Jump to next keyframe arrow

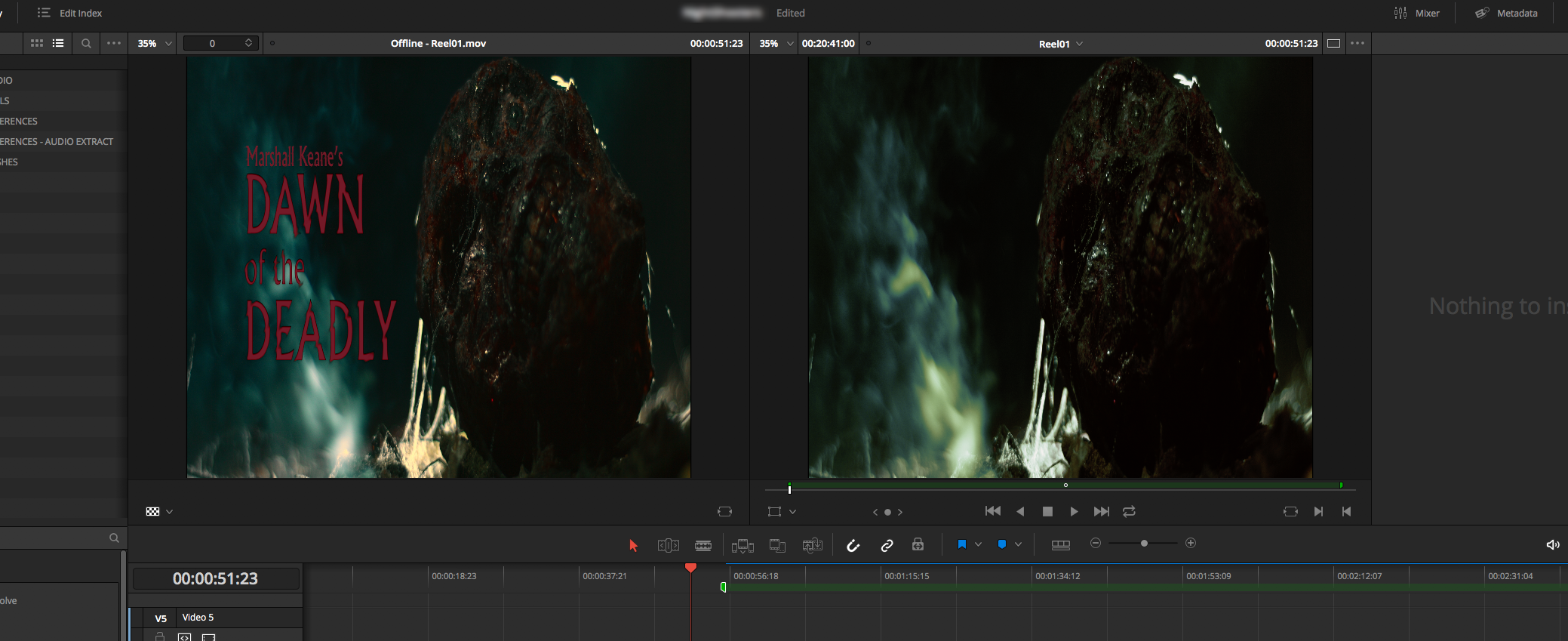[x=900, y=512]
